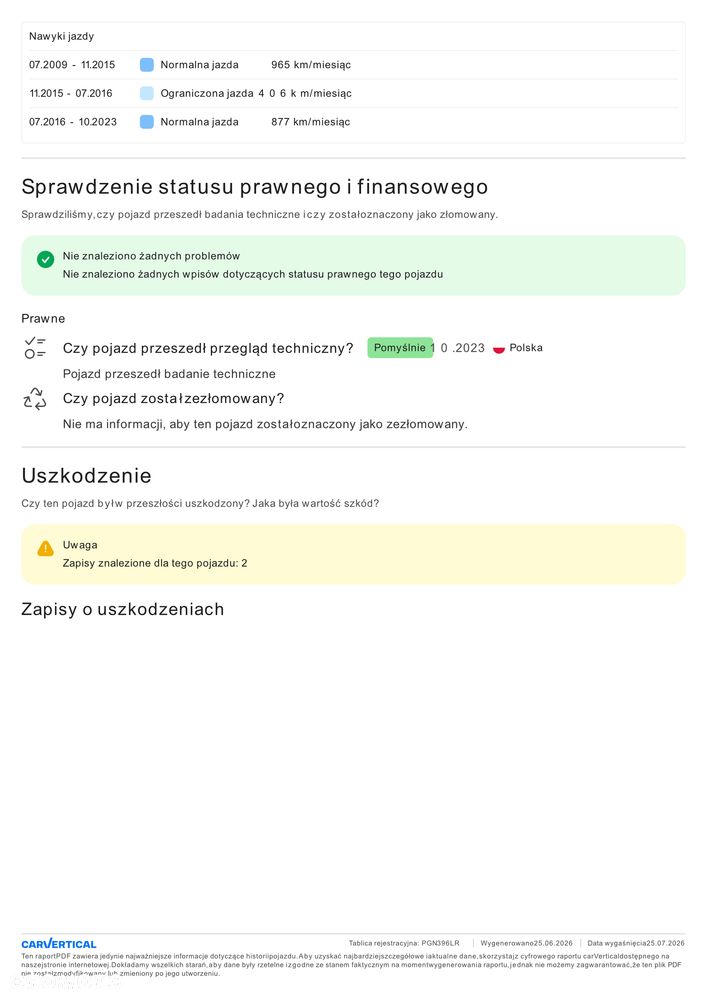Click the Zapisy o uszkodzeniach heading
This screenshot has height=999, width=707.
click(x=123, y=609)
